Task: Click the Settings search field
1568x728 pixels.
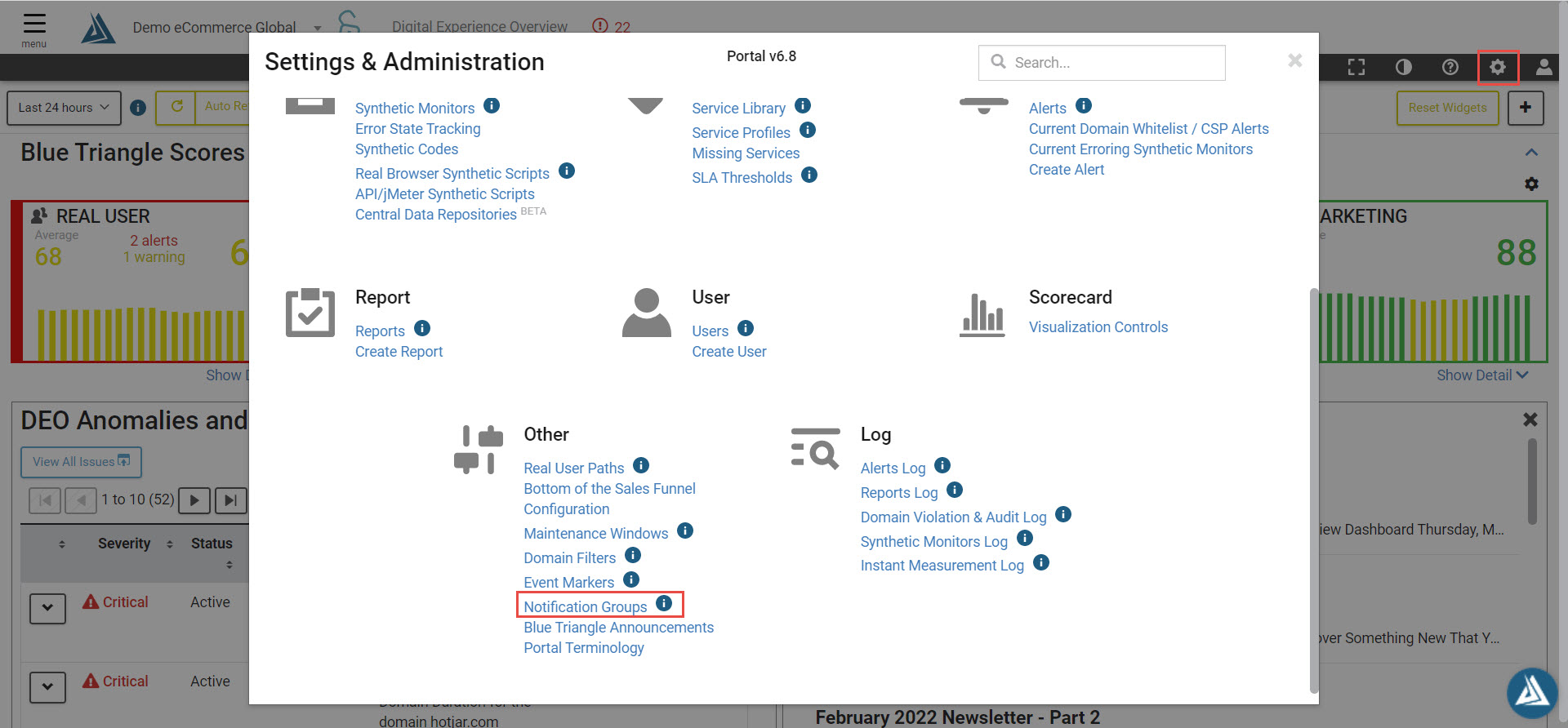Action: pos(1102,63)
